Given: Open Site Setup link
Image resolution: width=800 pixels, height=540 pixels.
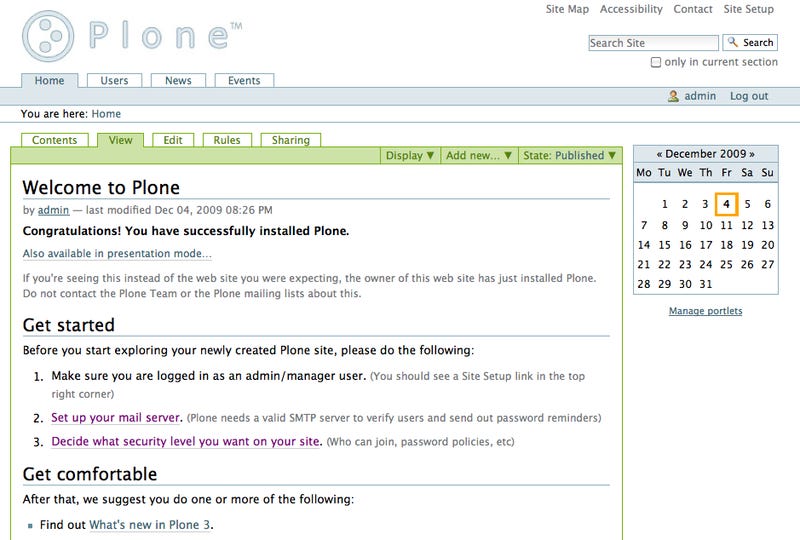Looking at the screenshot, I should tap(748, 9).
